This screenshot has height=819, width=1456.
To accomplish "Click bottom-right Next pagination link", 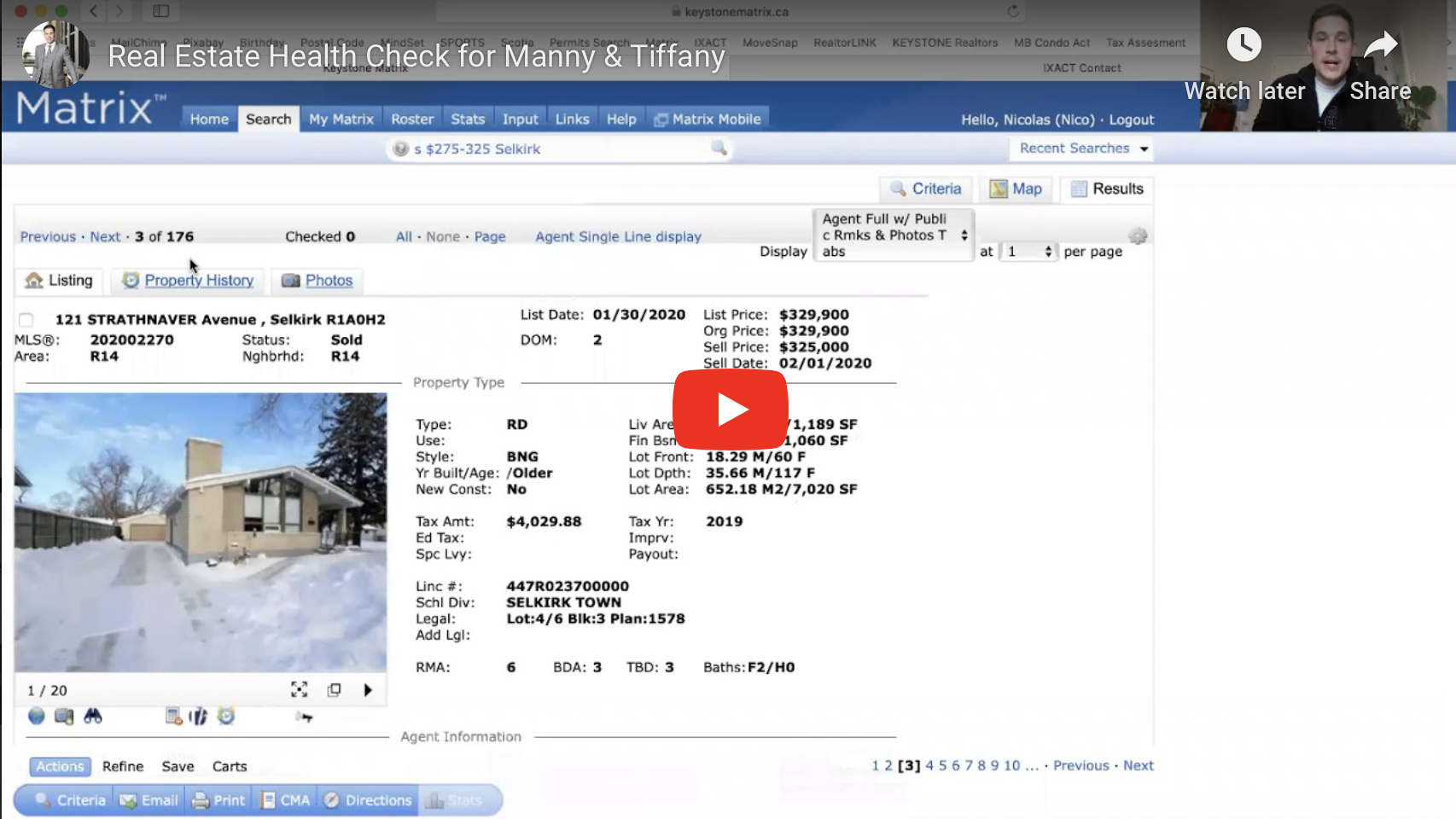I will click(1139, 765).
